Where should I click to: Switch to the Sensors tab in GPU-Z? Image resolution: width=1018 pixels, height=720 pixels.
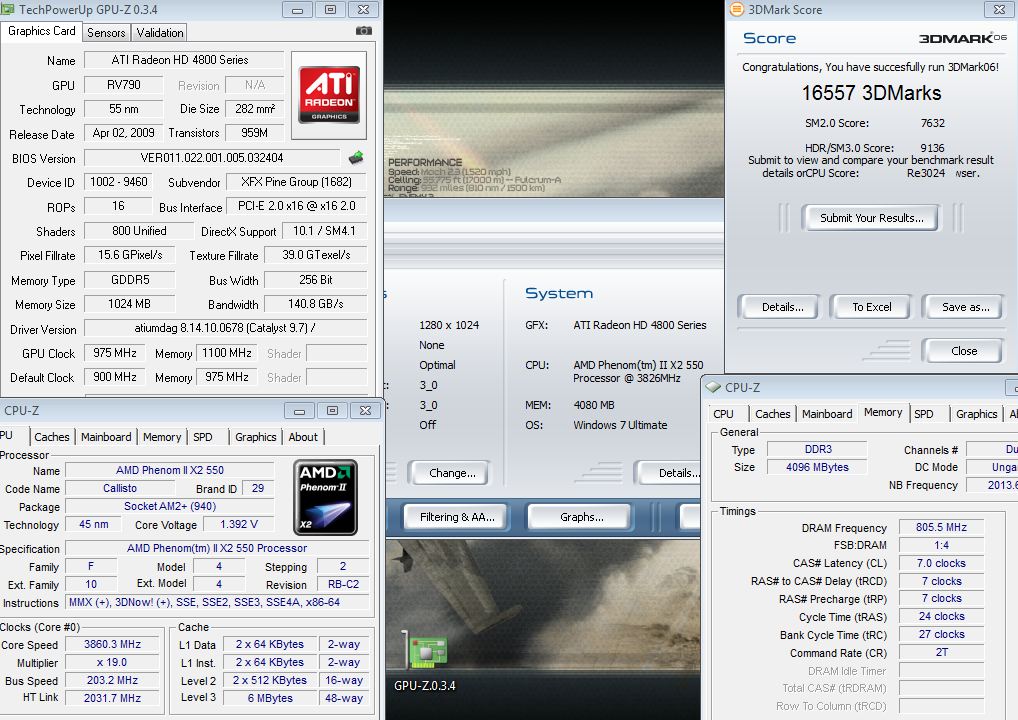point(106,32)
